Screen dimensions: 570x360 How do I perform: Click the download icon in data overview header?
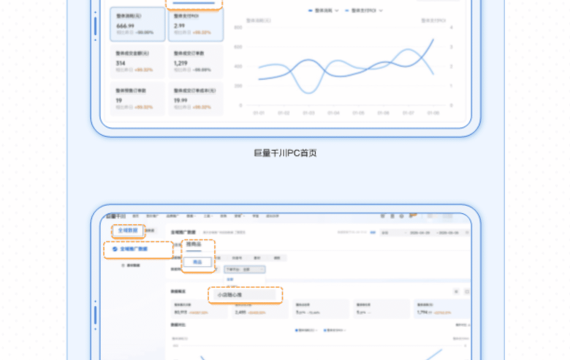tap(456, 292)
